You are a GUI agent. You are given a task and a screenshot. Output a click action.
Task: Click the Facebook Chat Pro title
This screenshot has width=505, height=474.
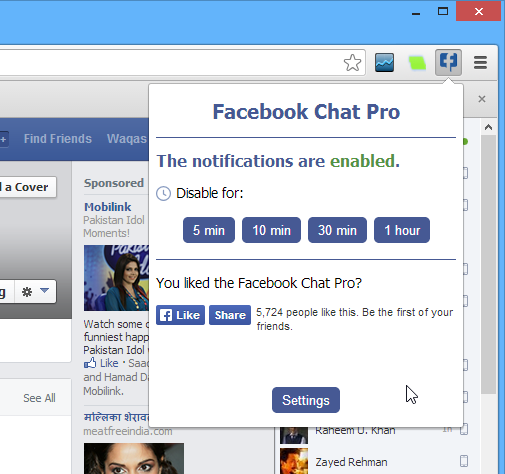tap(306, 112)
